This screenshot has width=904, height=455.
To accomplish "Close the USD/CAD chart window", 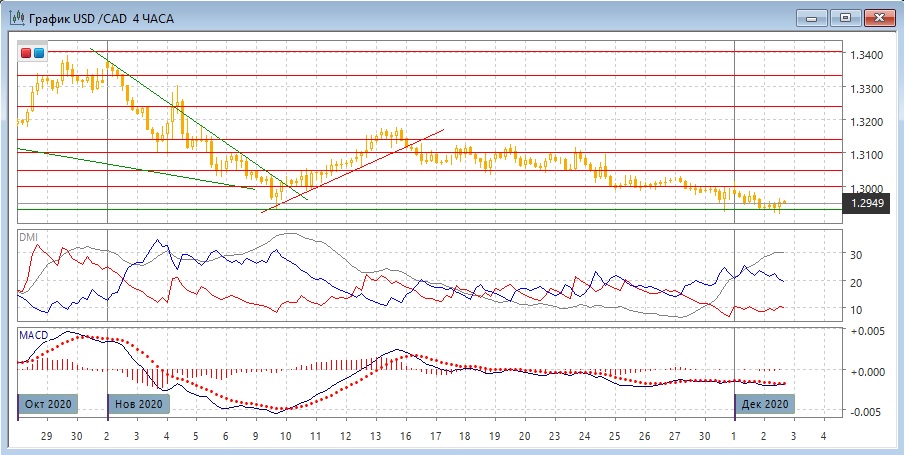I will point(879,17).
